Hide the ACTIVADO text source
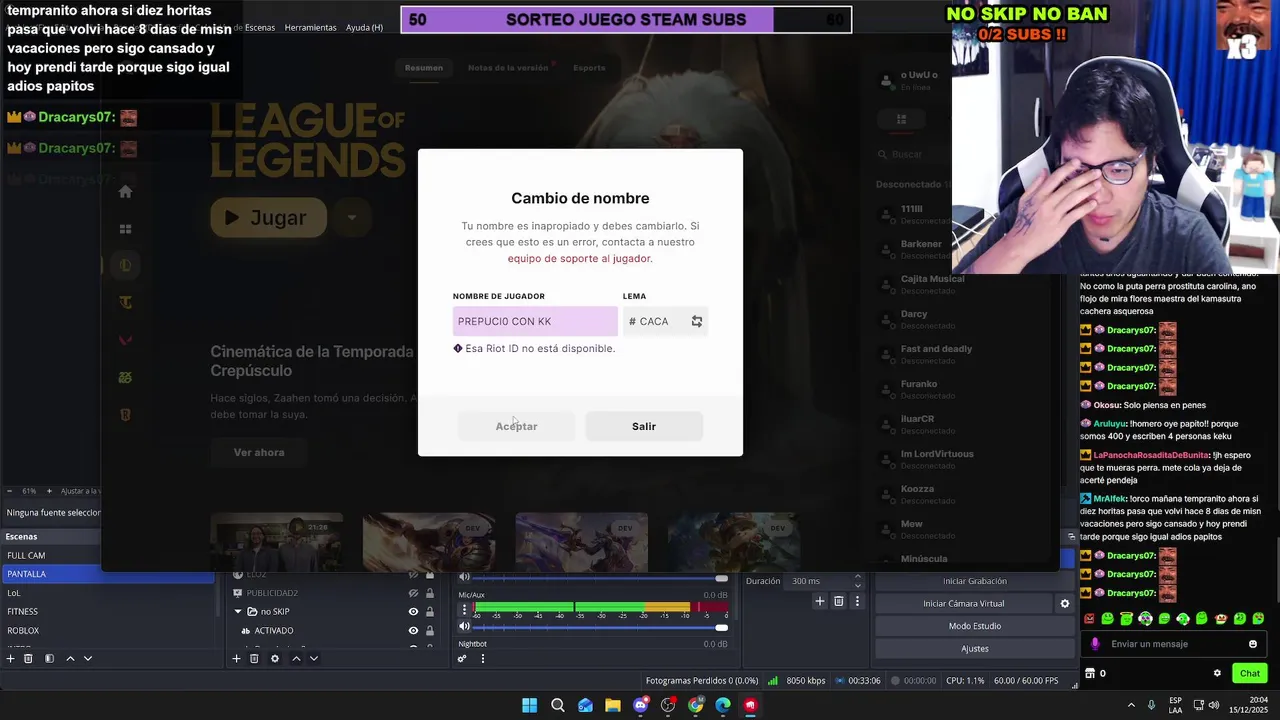 tap(413, 631)
